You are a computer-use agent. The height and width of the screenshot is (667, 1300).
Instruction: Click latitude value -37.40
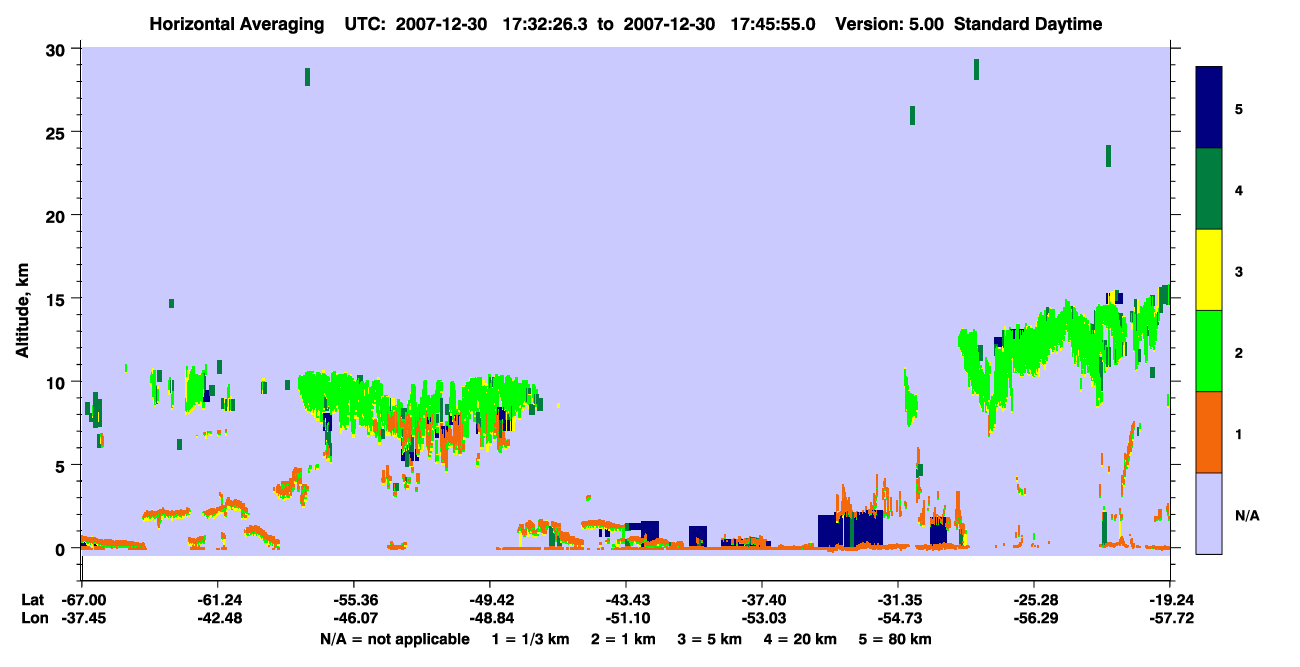click(761, 600)
